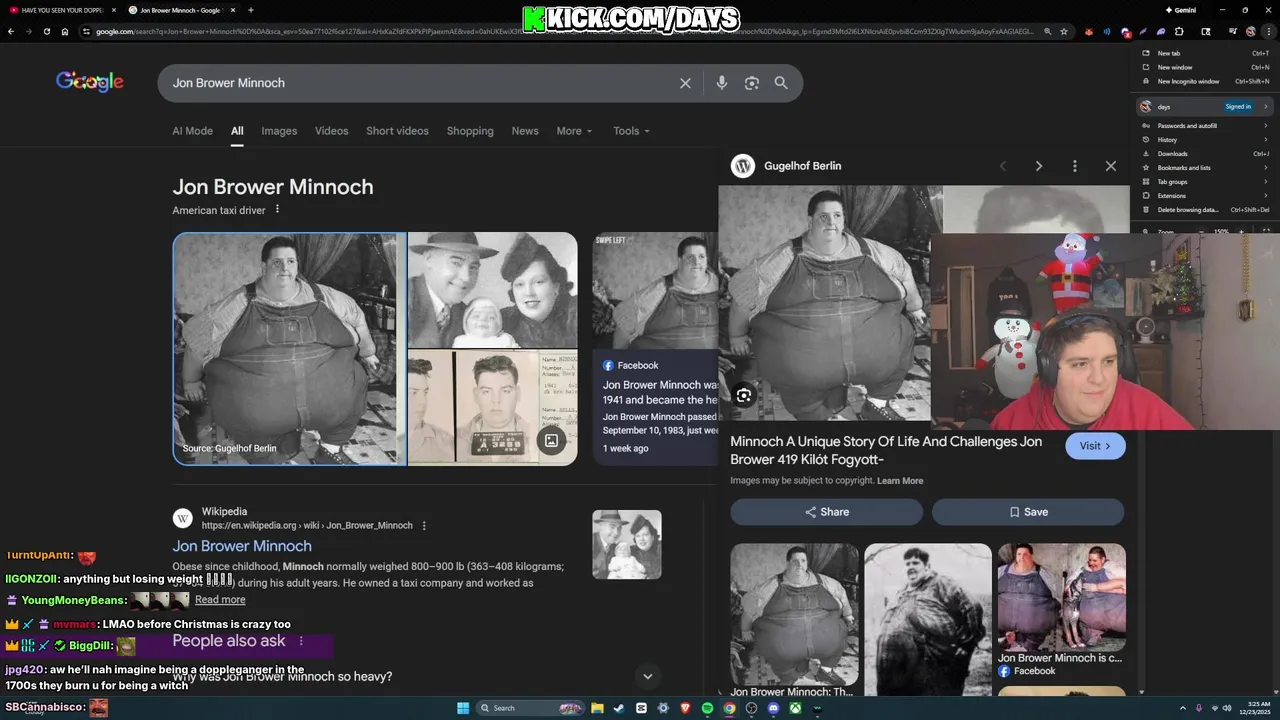This screenshot has width=1280, height=720.
Task: Open Wikipedia result three-dot options
Action: 424,525
